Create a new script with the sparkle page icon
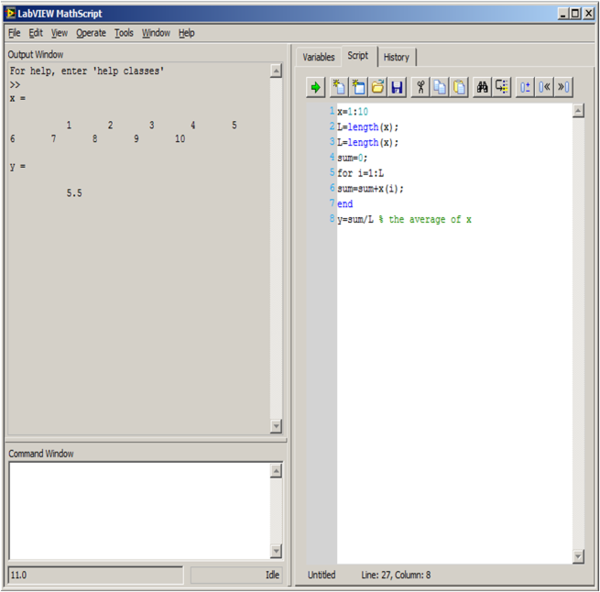This screenshot has height=592, width=600. [339, 87]
